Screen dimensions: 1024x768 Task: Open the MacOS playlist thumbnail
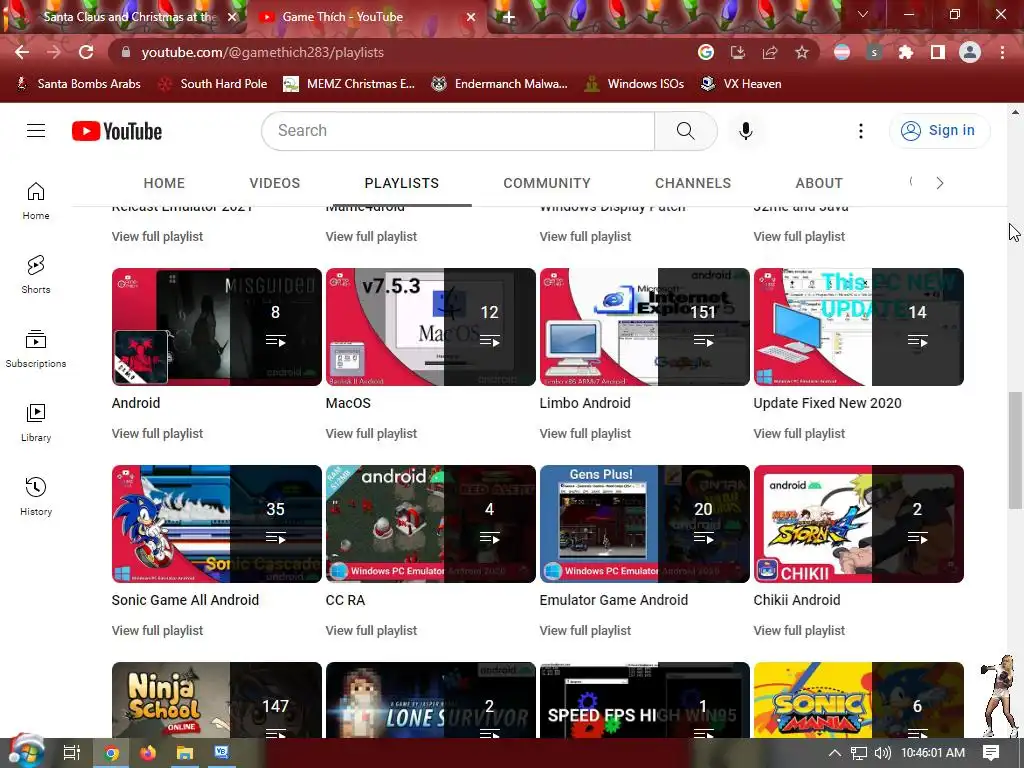(x=430, y=327)
